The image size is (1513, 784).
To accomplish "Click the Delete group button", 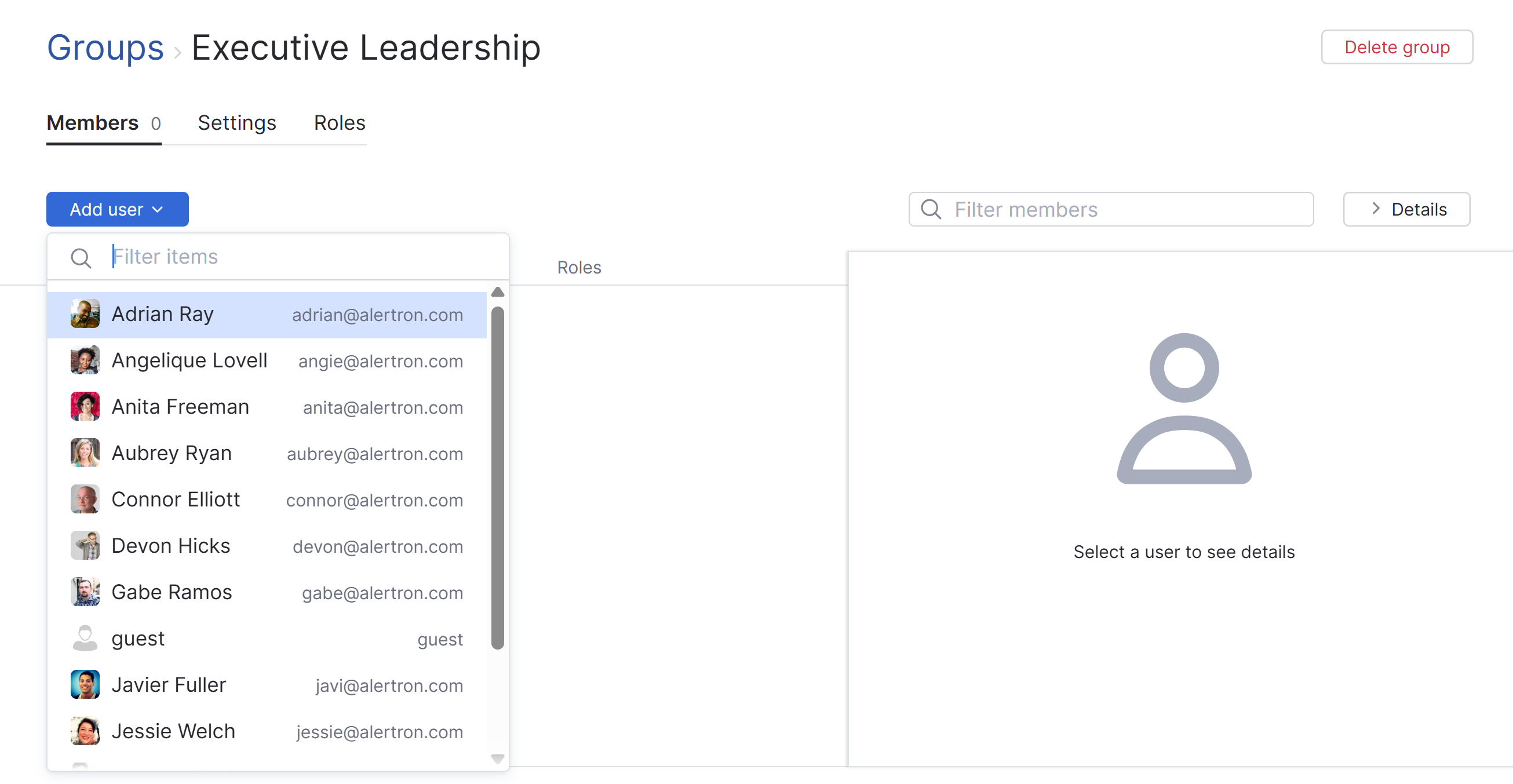I will point(1397,47).
